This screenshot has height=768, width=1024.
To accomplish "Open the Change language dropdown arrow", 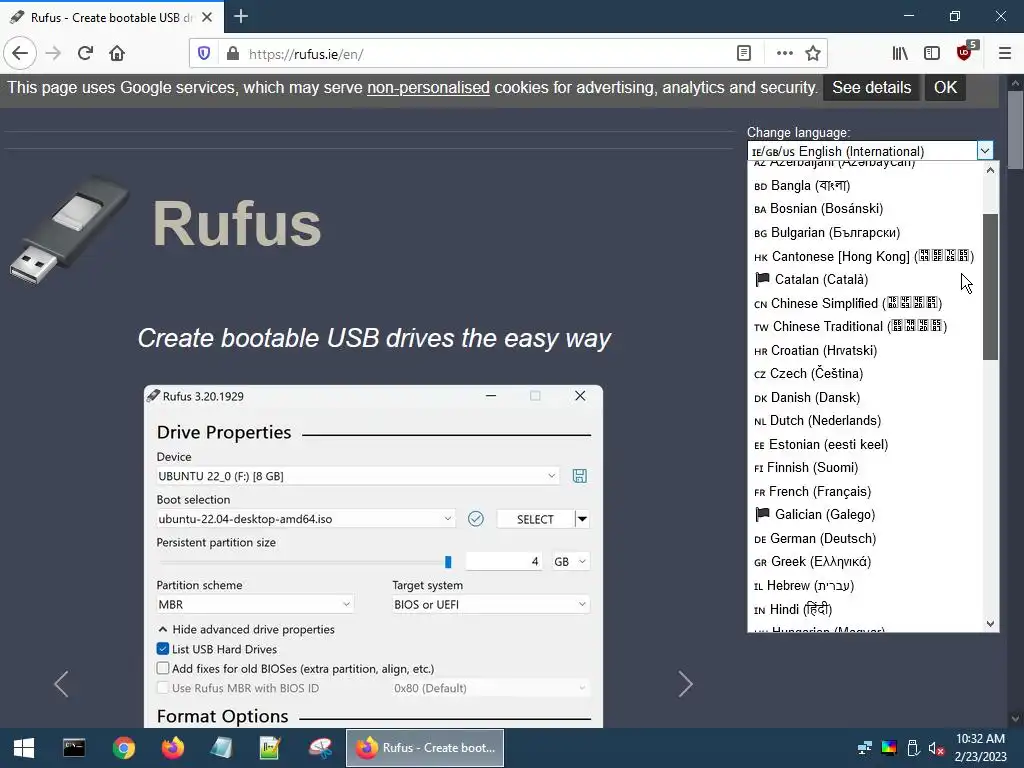I will pos(985,151).
